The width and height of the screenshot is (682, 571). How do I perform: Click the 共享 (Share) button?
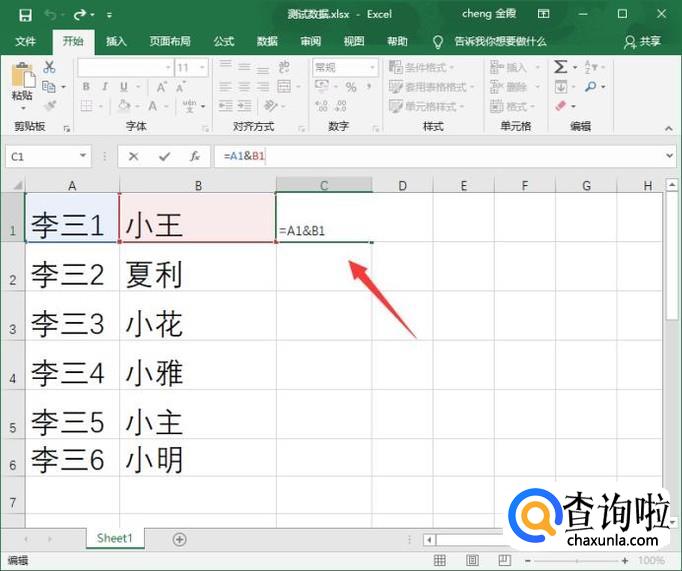coord(642,41)
